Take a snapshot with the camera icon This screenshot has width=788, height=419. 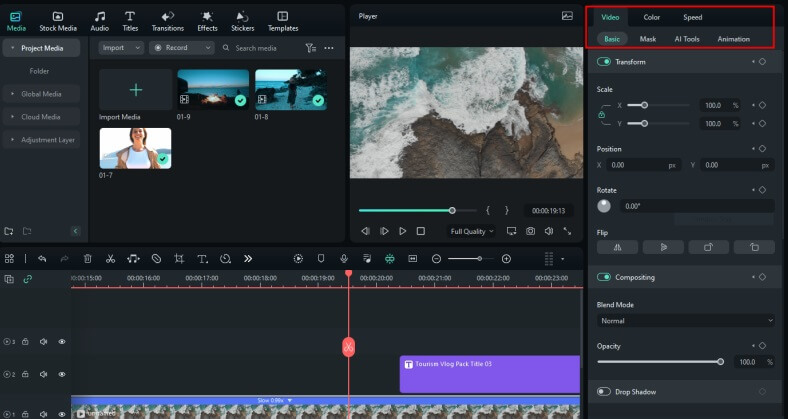(530, 231)
